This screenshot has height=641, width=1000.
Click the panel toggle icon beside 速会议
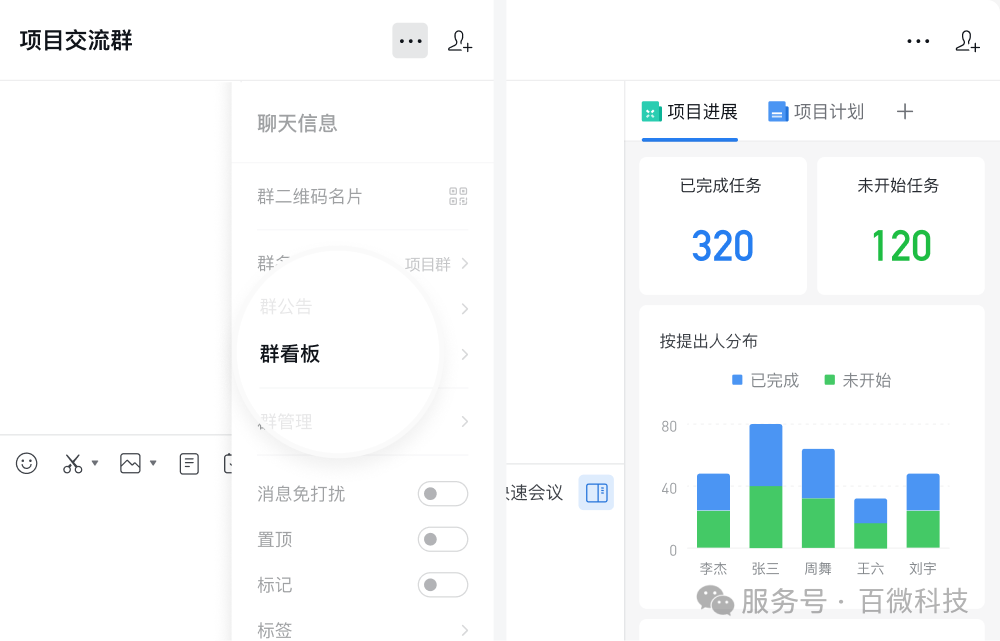click(596, 492)
